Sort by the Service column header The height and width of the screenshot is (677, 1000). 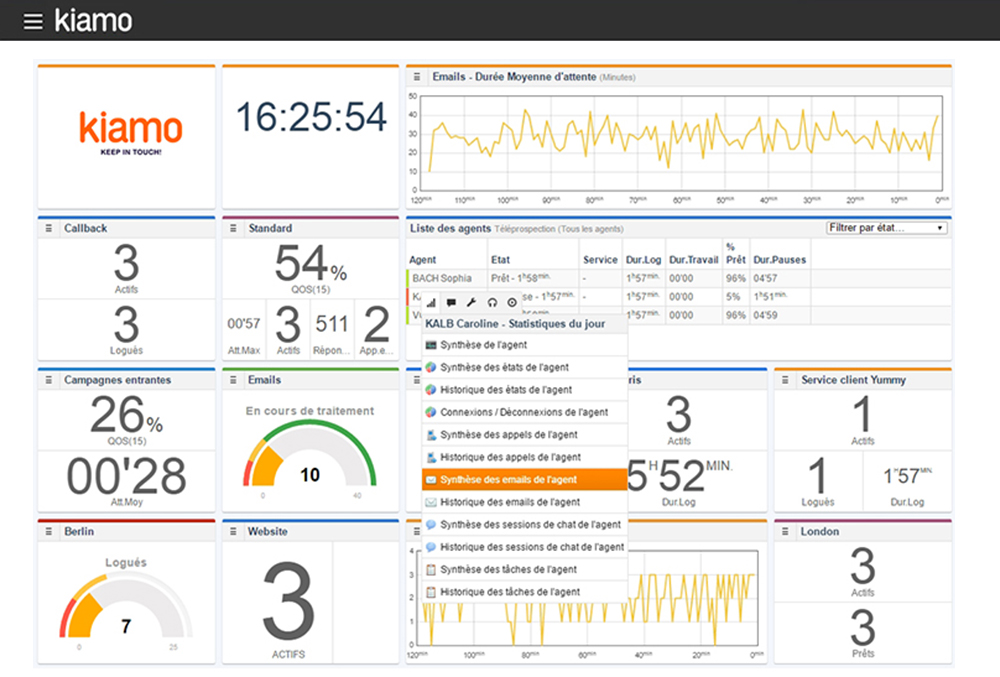(600, 259)
